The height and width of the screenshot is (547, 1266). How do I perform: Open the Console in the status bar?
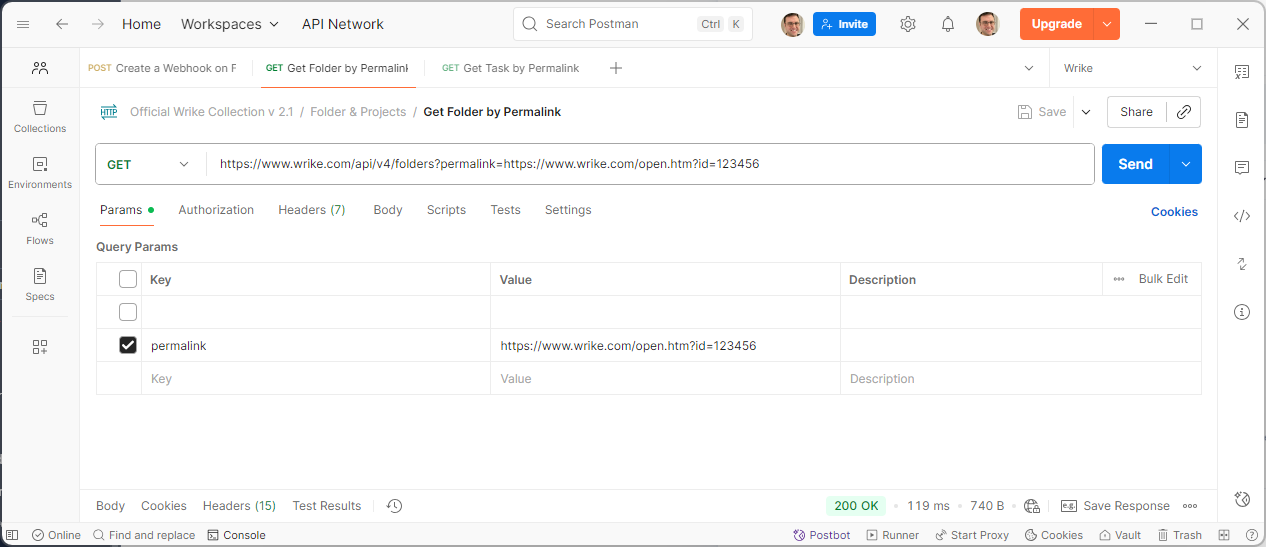(236, 535)
